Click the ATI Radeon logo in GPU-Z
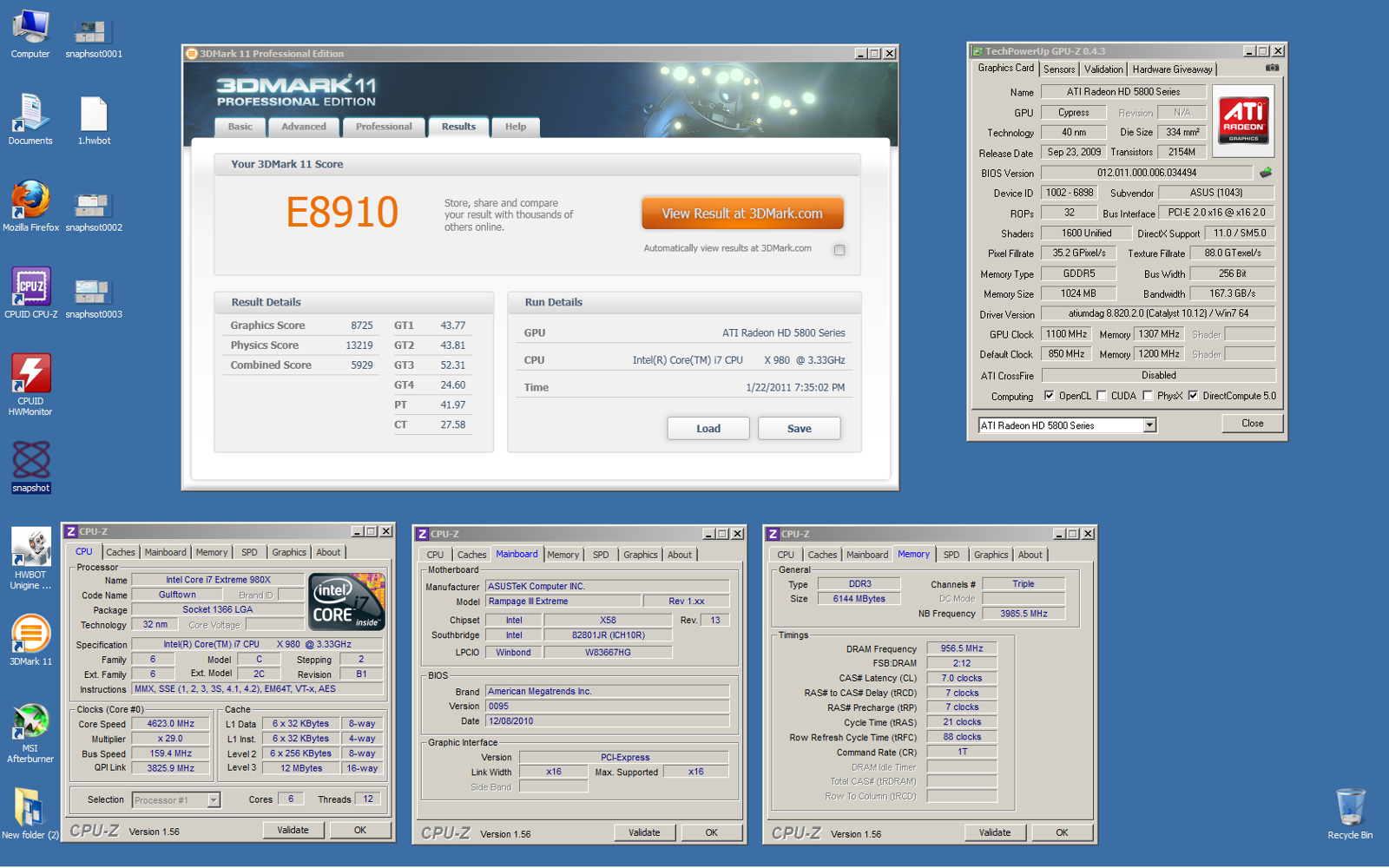 pos(1243,120)
